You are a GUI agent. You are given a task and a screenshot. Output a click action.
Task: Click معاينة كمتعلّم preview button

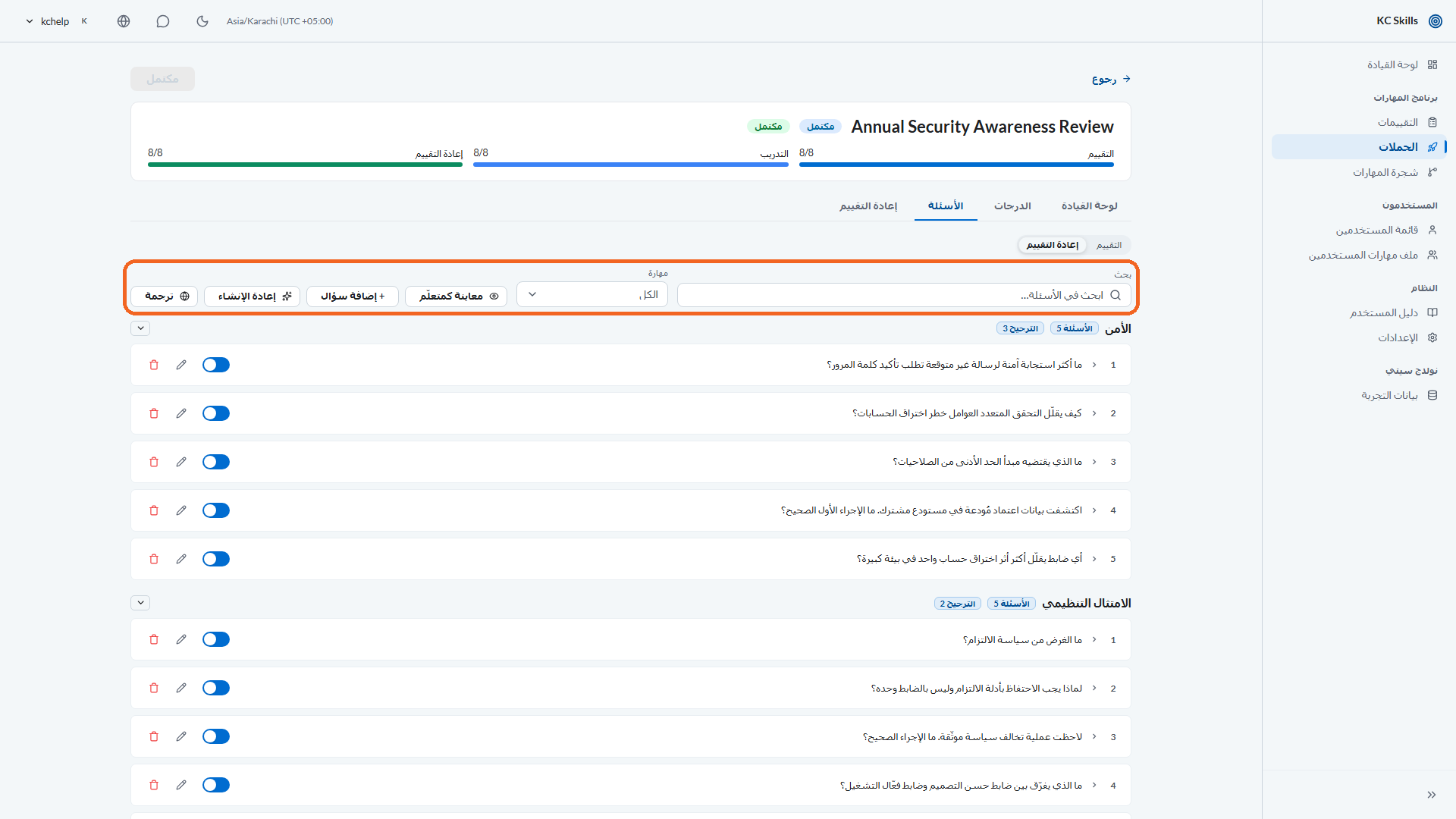[457, 297]
